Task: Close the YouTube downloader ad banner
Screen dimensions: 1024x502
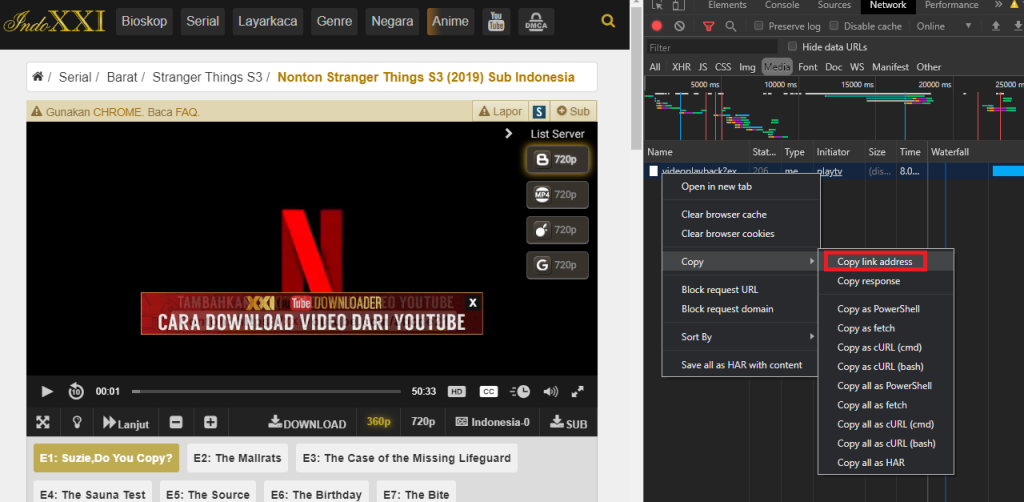Action: (473, 302)
